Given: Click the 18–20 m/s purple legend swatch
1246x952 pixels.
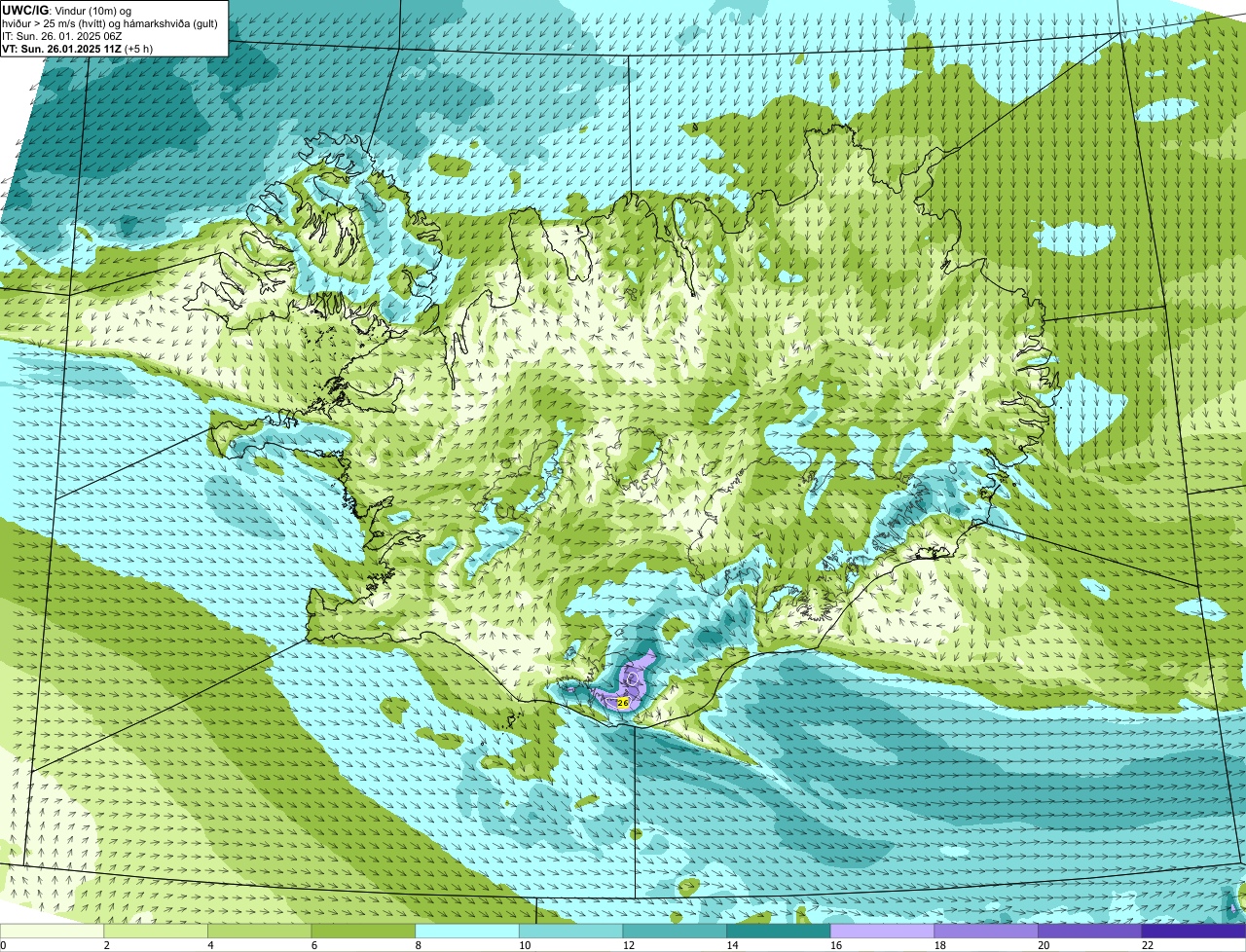Looking at the screenshot, I should coord(986,932).
